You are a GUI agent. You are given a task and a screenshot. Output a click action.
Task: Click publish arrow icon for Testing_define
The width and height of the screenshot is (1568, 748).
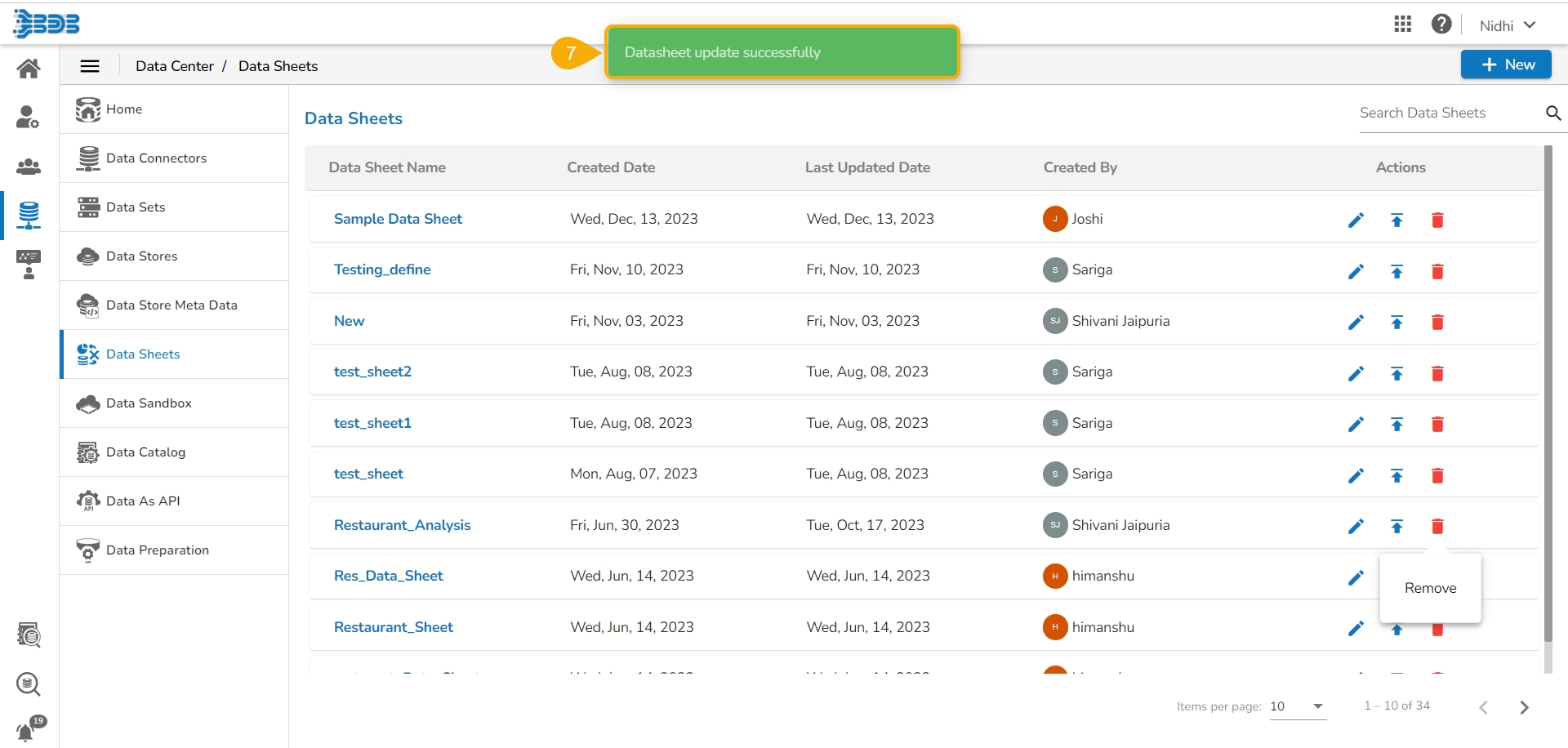(1396, 271)
